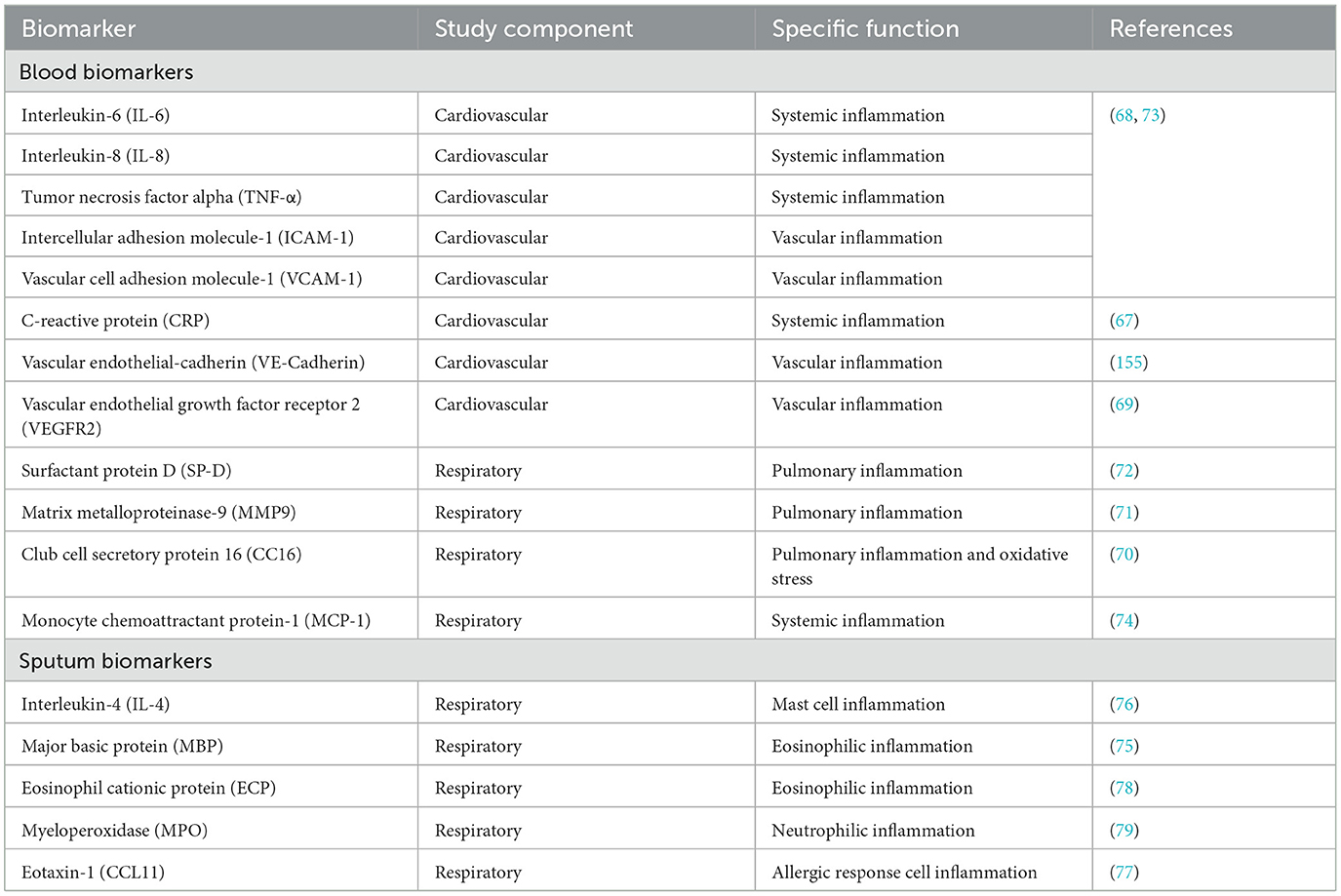Click Eosinophilic inflammation in the ECP row

click(872, 789)
